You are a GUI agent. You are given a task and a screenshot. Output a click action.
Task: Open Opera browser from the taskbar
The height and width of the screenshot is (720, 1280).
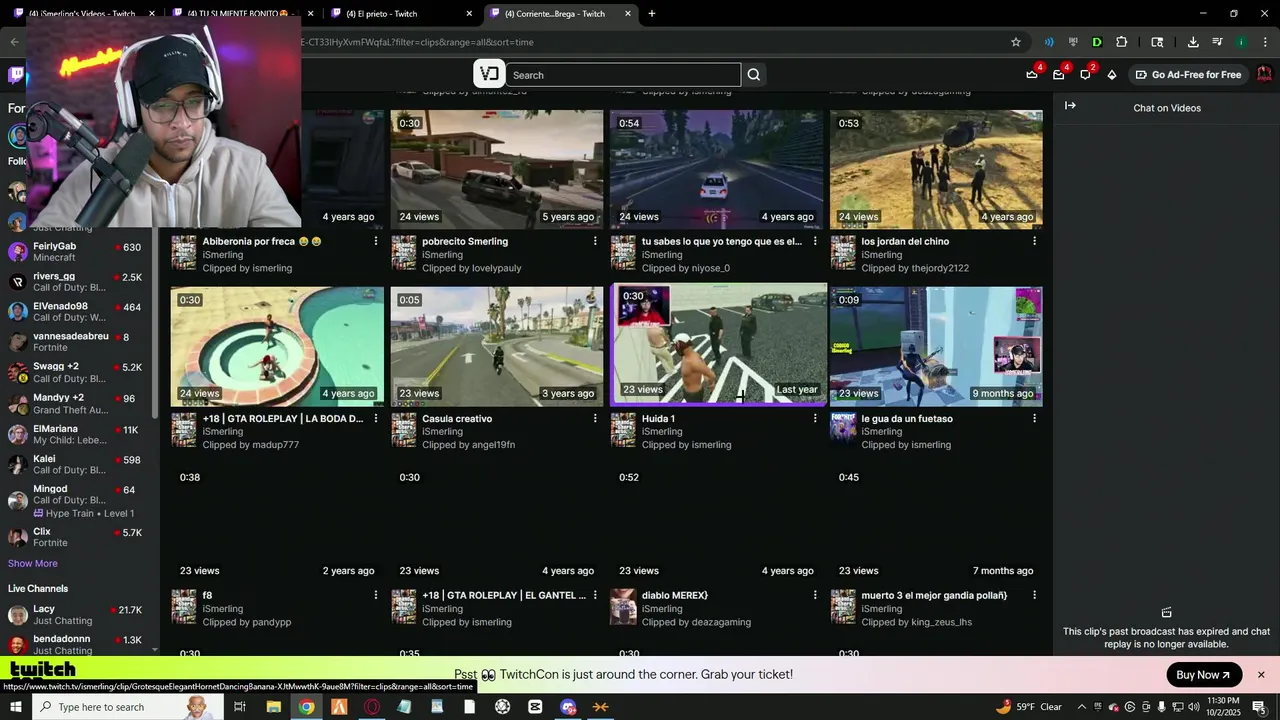tap(372, 707)
